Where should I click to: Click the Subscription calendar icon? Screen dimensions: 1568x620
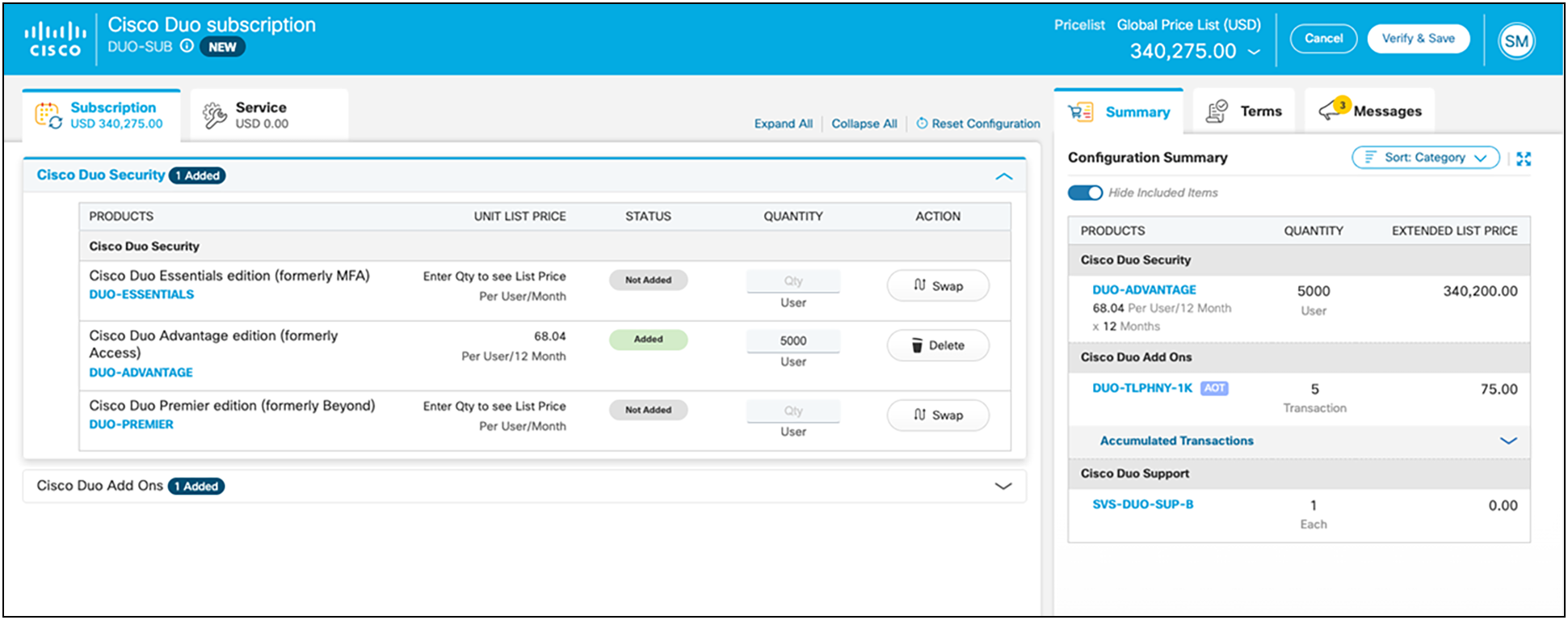[48, 116]
